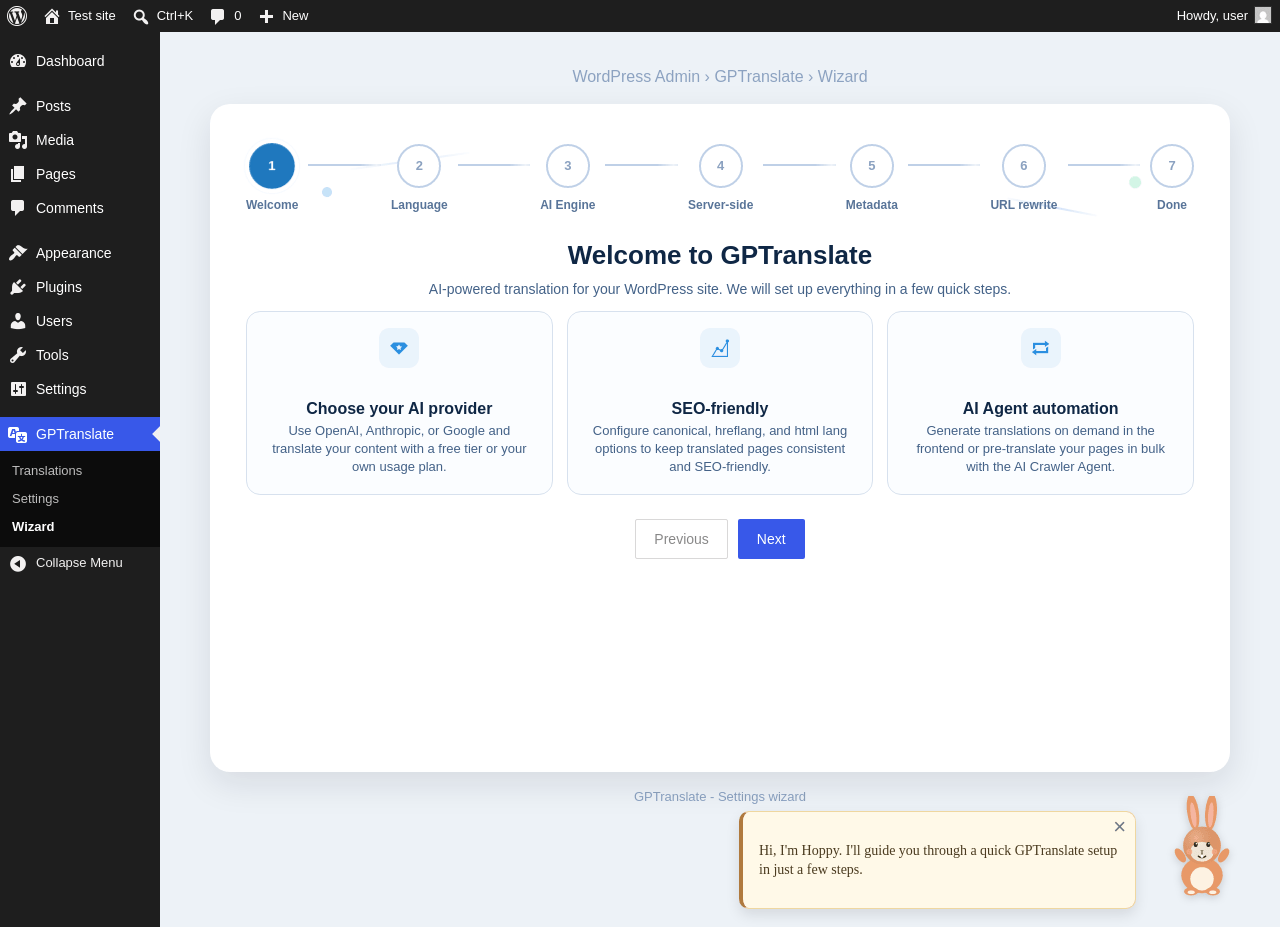Screen dimensions: 1280x927
Task: Open Tools menu
Action: [80, 355]
